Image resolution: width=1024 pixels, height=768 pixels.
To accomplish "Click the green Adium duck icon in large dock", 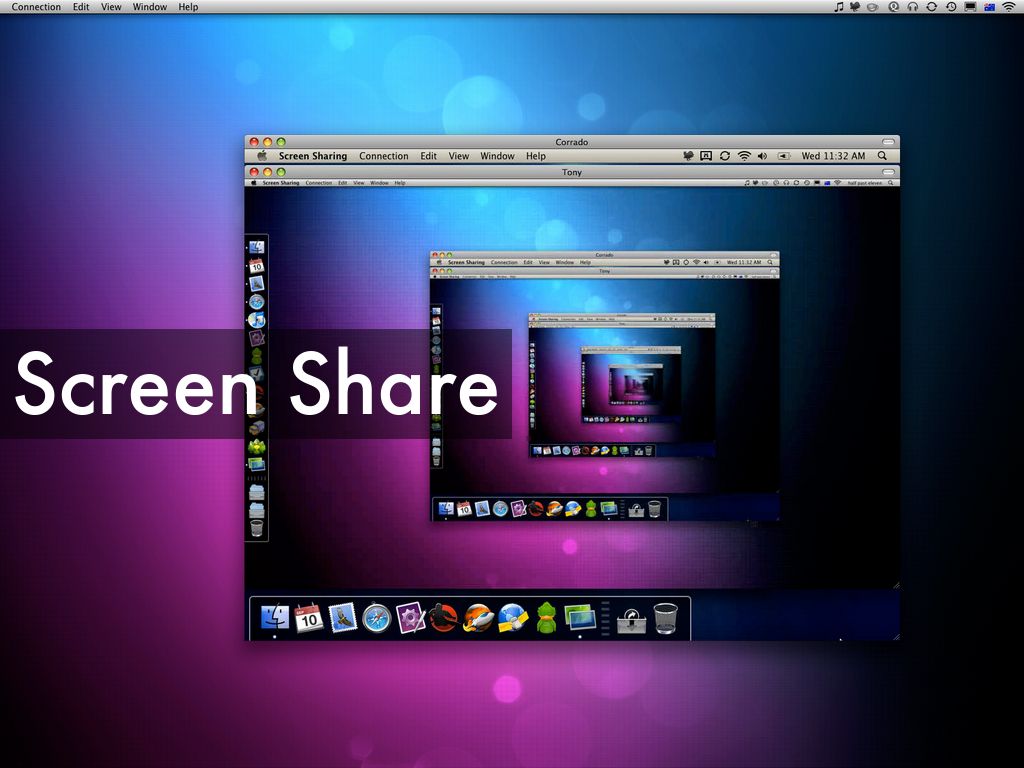I will pyautogui.click(x=546, y=618).
